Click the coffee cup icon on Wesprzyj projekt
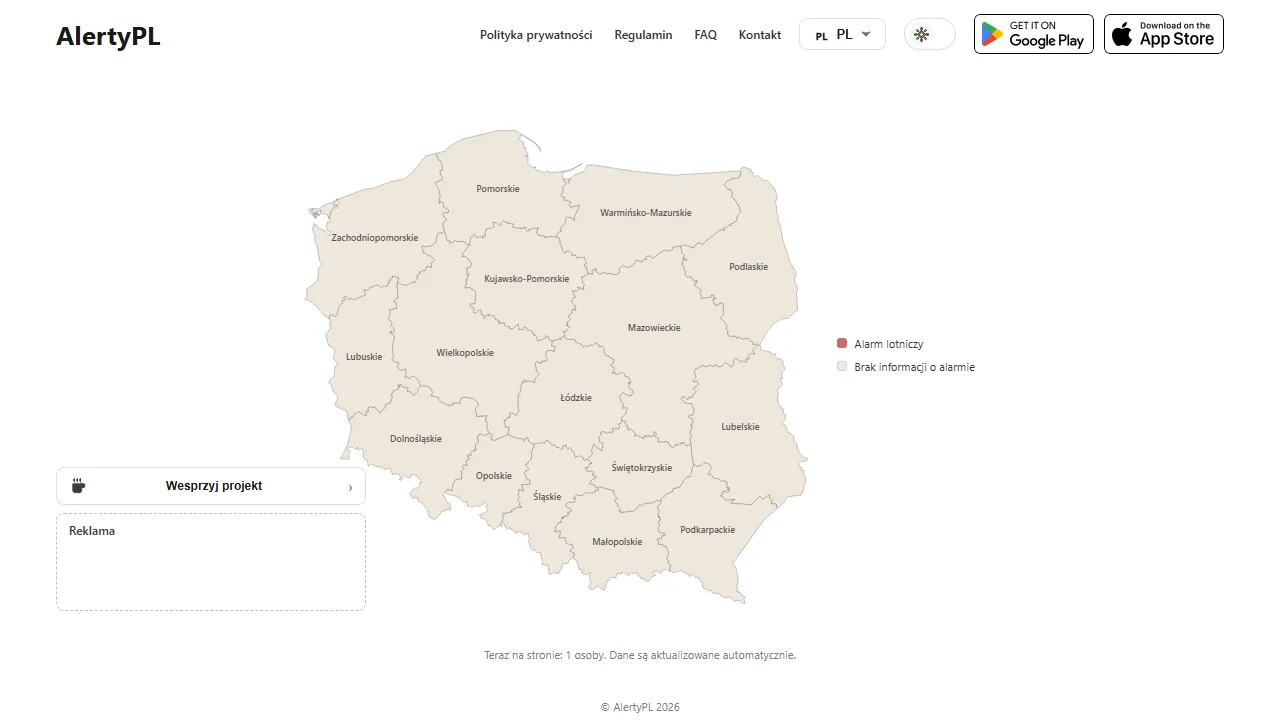The height and width of the screenshot is (720, 1280). [78, 485]
